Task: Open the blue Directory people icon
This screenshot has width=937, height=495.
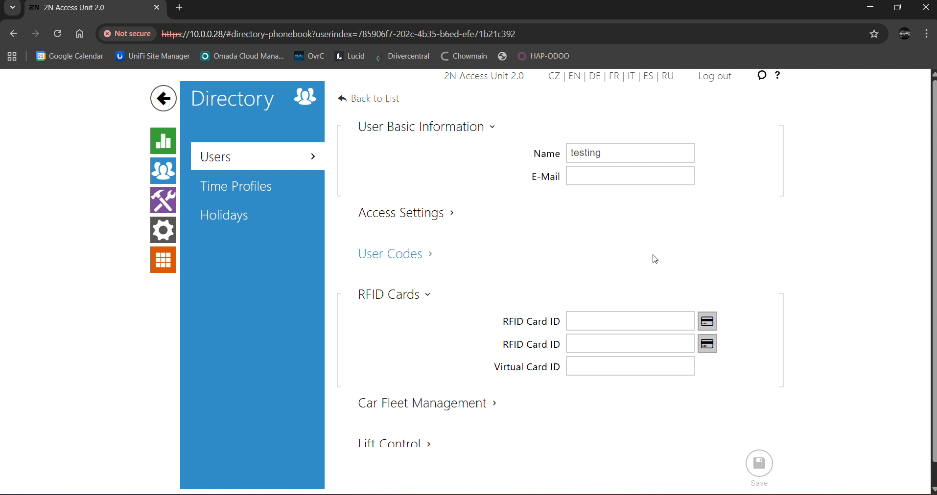Action: 163,170
